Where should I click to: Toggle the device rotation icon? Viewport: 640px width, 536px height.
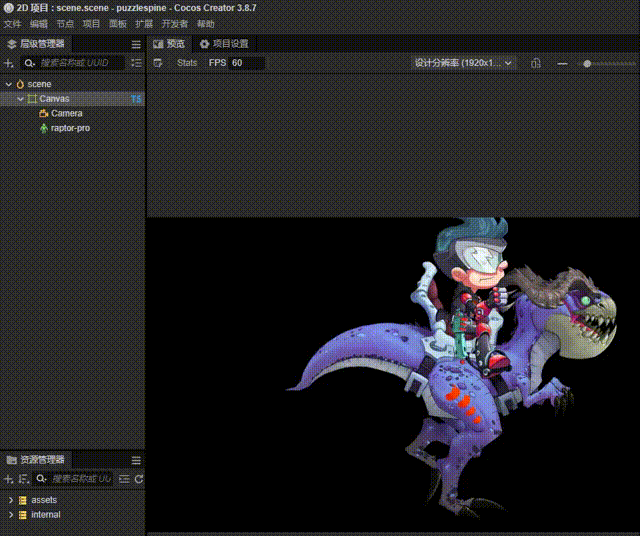point(536,63)
